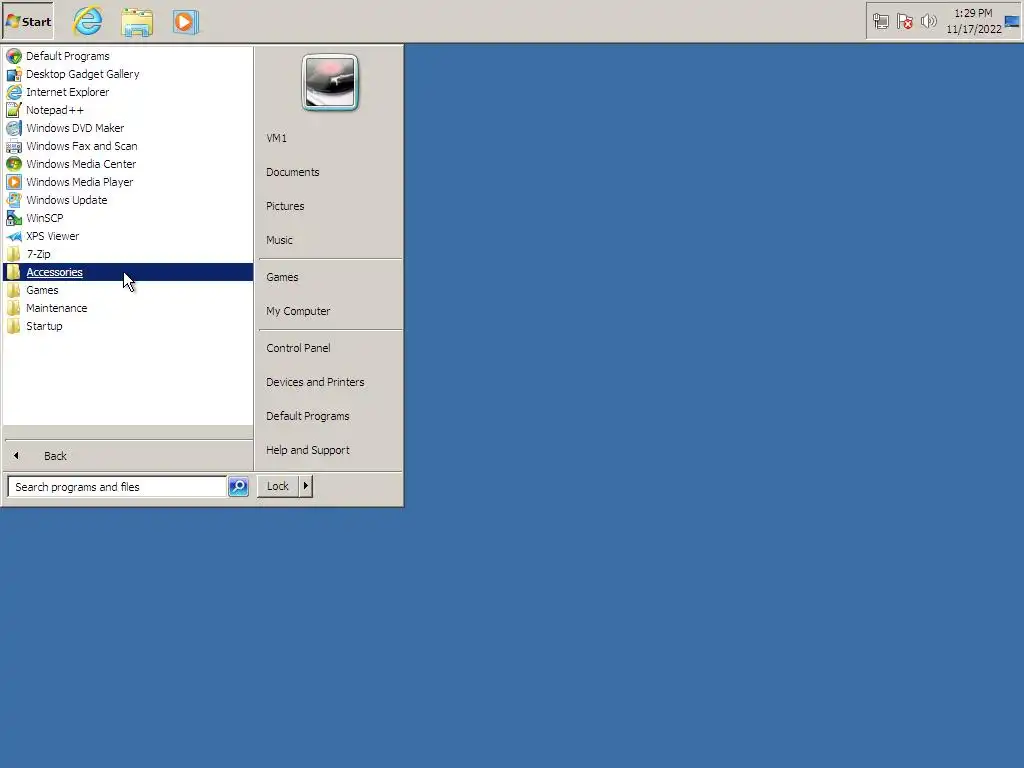Screen dimensions: 1024x768
Task: Open VM1 user folder
Action: point(276,138)
